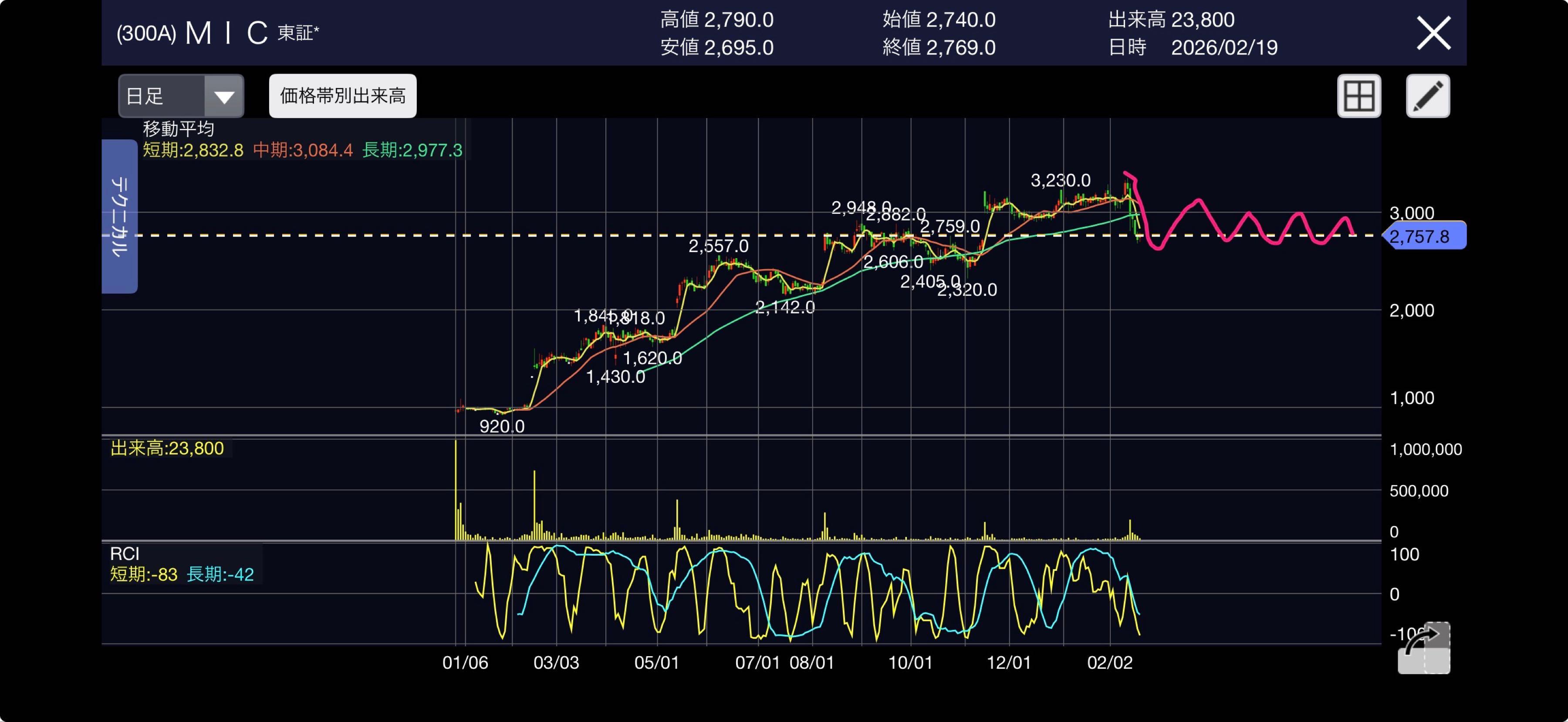
Task: Click the 920.0 low price annotation
Action: pos(502,426)
